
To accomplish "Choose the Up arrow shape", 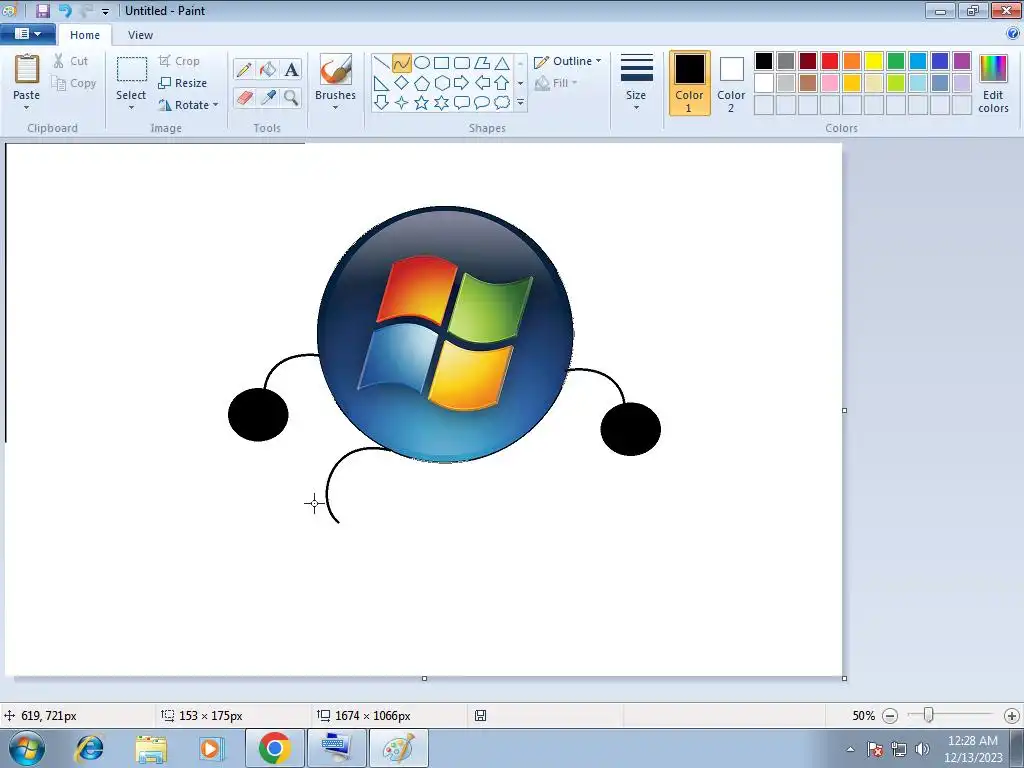I will click(502, 83).
